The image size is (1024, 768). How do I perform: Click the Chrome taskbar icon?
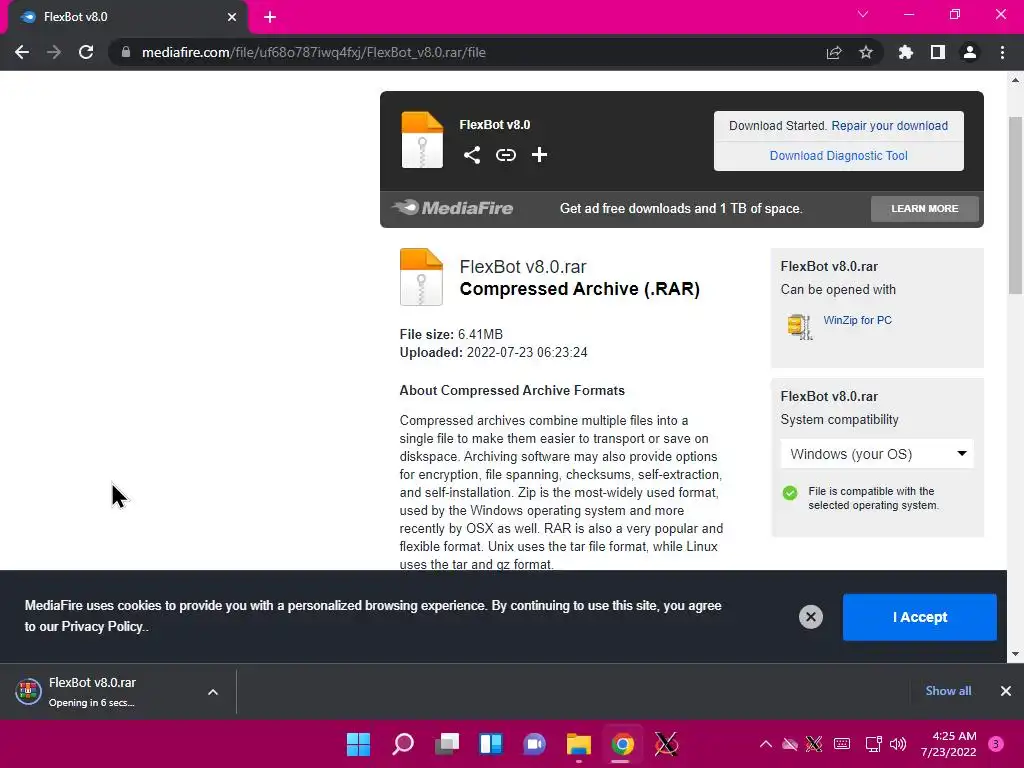[x=622, y=744]
